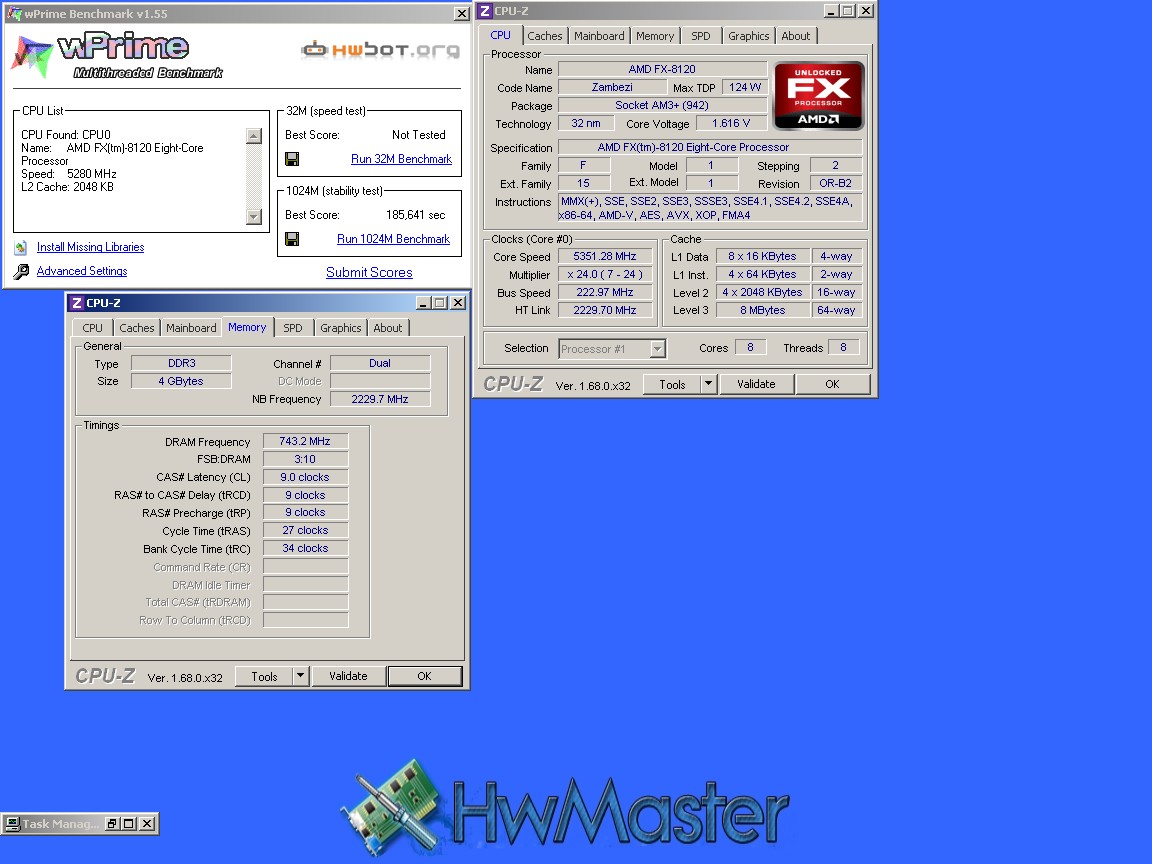
Task: Click OK button in processor CPU-Z window
Action: click(x=832, y=384)
